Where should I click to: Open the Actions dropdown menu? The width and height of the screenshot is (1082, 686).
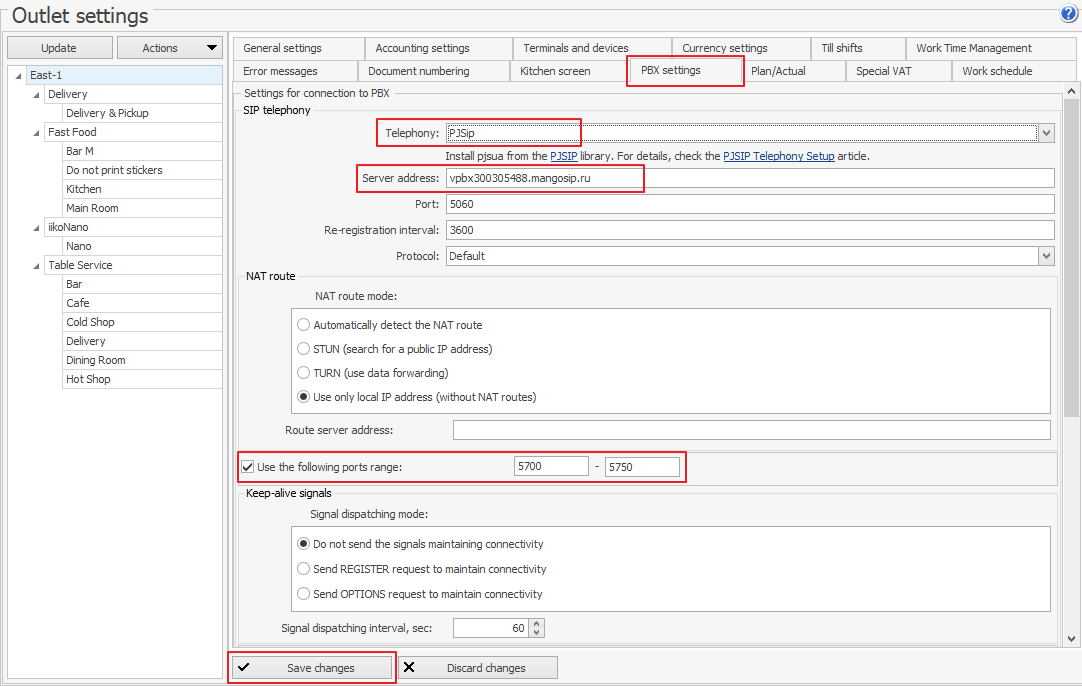tap(170, 48)
